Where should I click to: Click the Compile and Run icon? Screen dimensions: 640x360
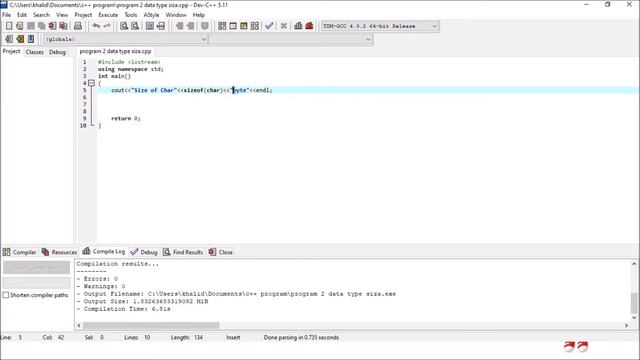244,26
